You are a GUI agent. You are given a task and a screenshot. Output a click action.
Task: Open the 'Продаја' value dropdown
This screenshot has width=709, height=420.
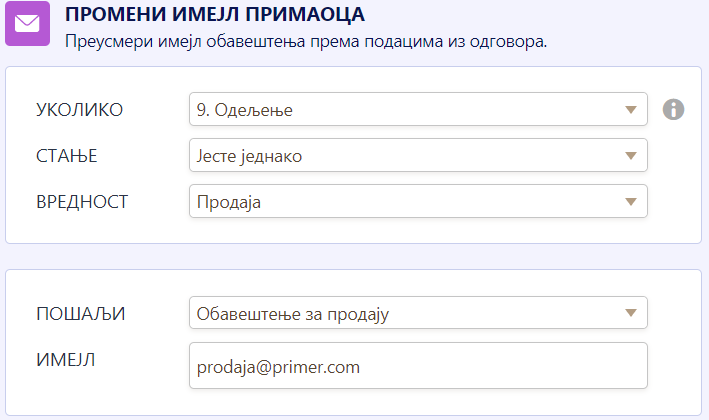click(400, 201)
